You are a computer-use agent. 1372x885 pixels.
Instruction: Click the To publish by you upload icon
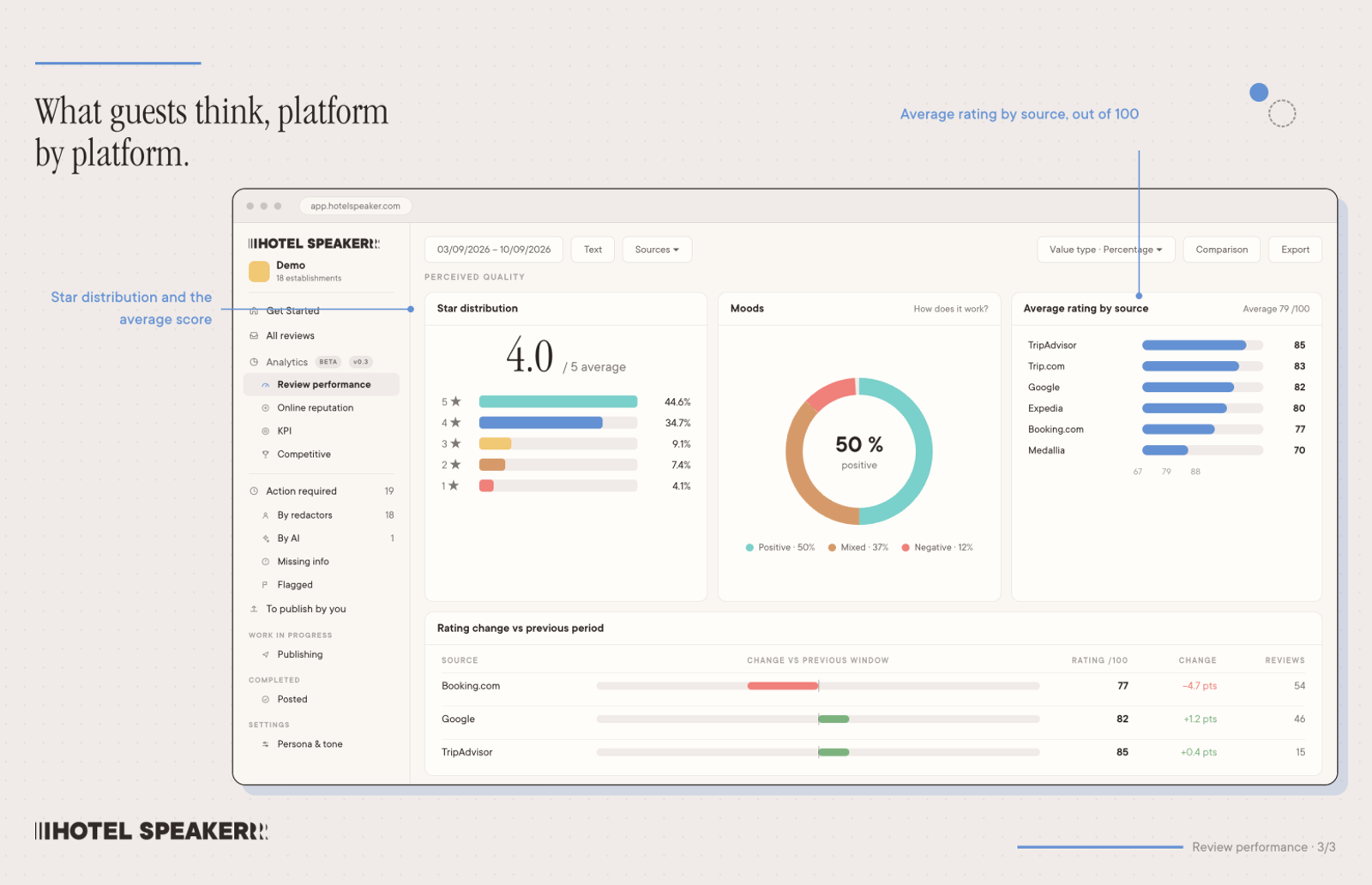(254, 609)
